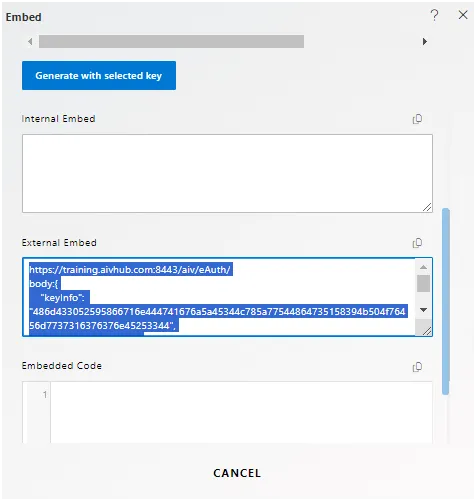This screenshot has height=501, width=476.
Task: Close the Embed dialog
Action: point(463,15)
